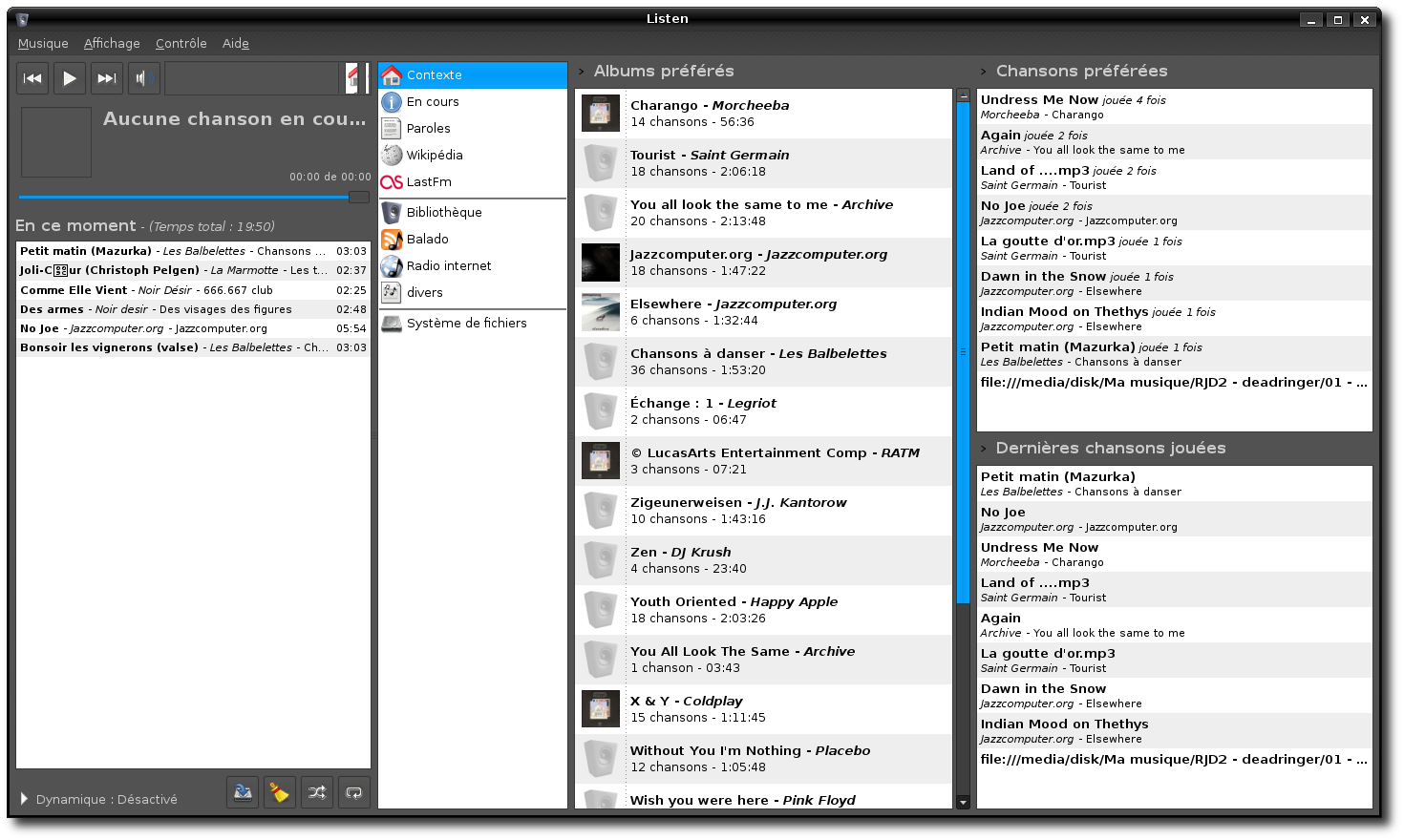This screenshot has width=1404, height=840.
Task: Click the Tourist album cover placeholder
Action: pos(601,163)
